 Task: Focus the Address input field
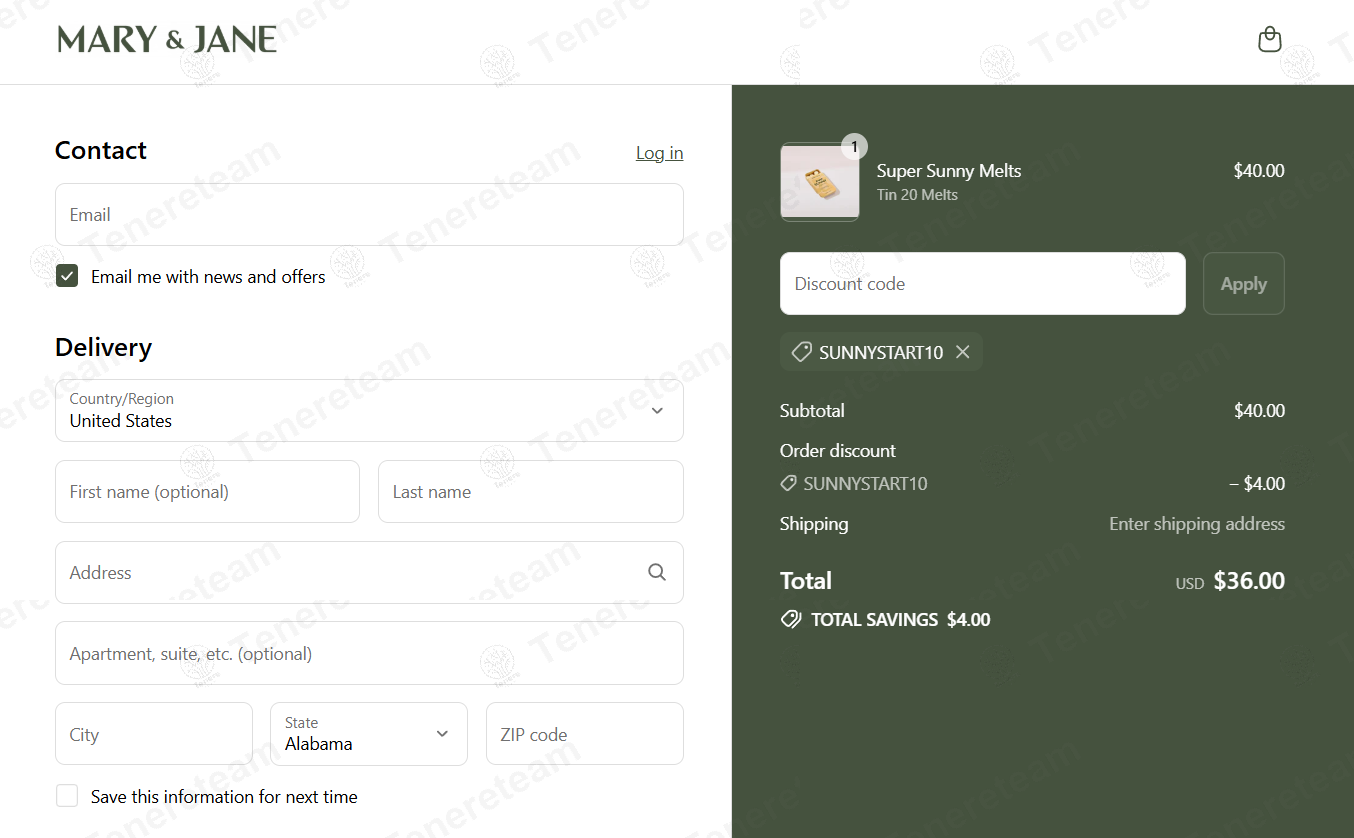pos(369,572)
